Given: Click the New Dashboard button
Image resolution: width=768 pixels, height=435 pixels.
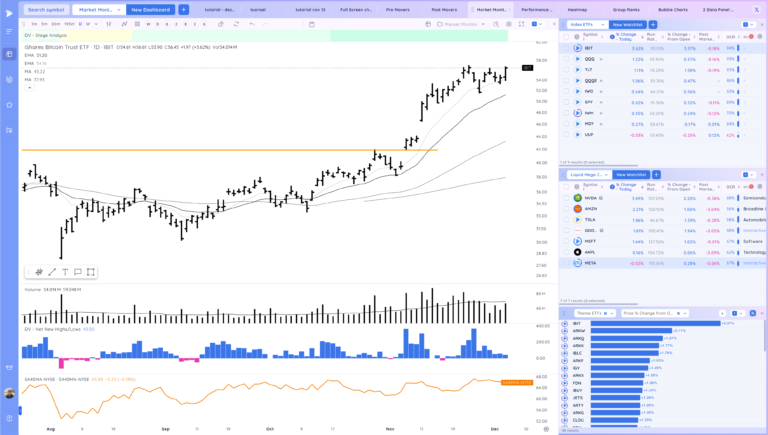Looking at the screenshot, I should (x=150, y=9).
